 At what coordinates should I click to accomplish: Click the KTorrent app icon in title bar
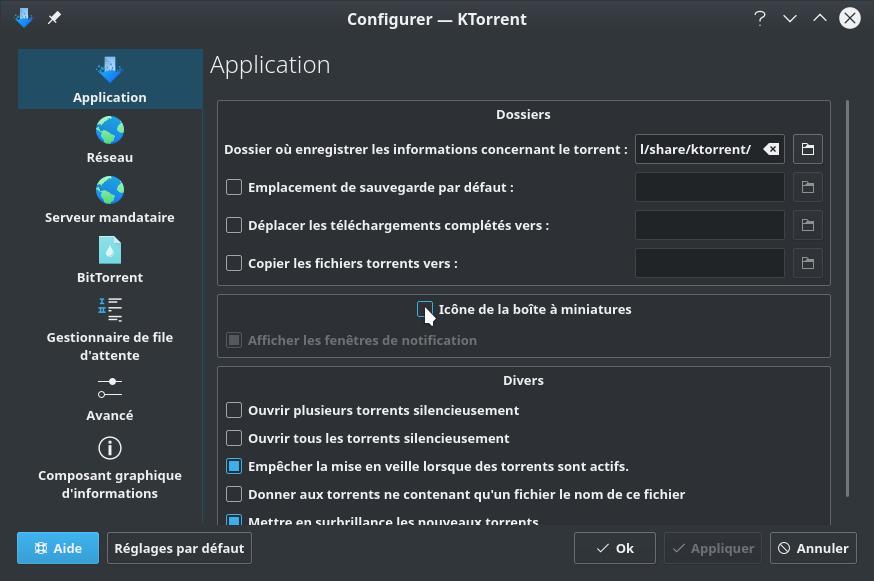(24, 18)
